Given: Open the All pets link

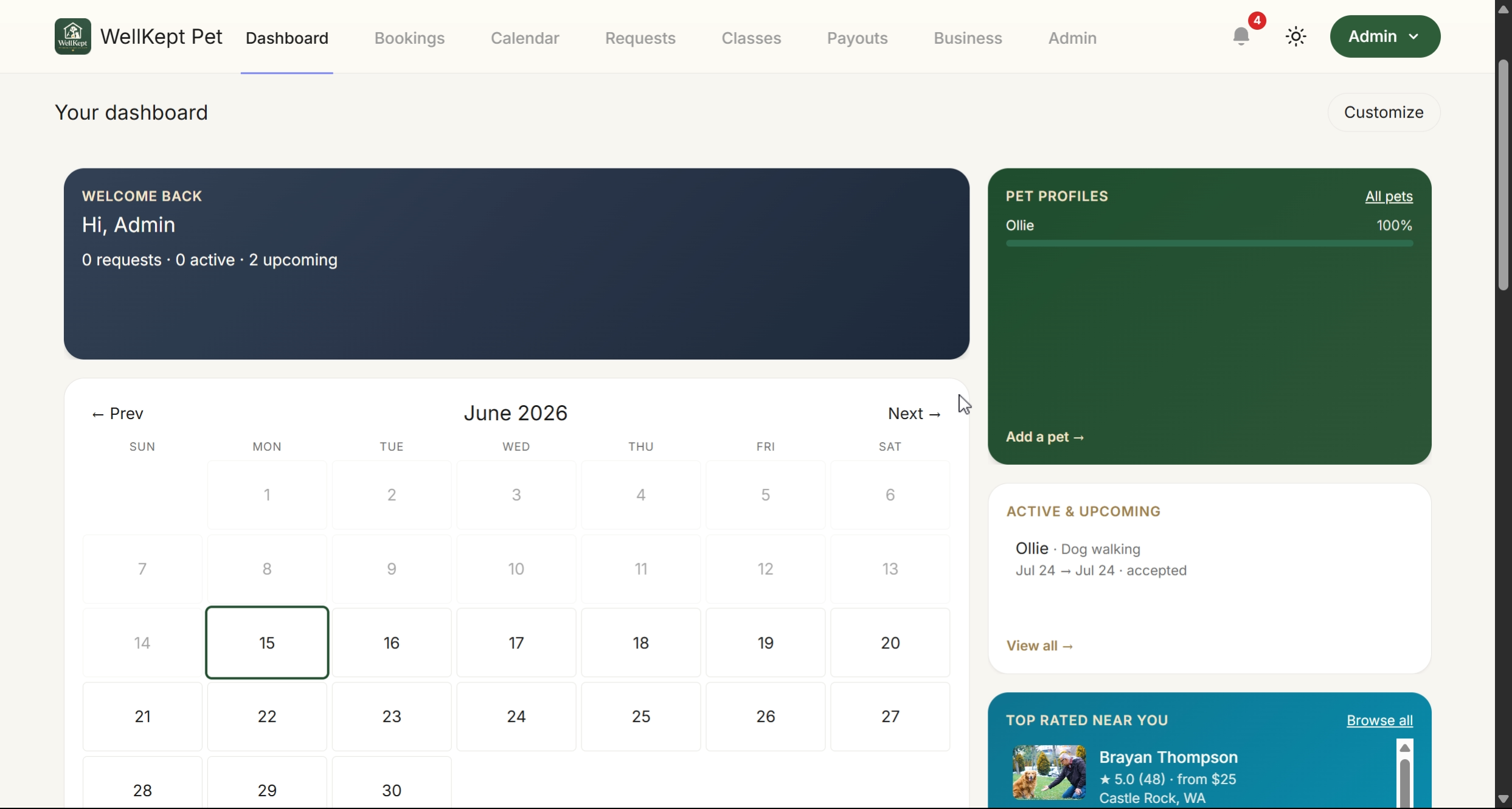Looking at the screenshot, I should point(1389,196).
